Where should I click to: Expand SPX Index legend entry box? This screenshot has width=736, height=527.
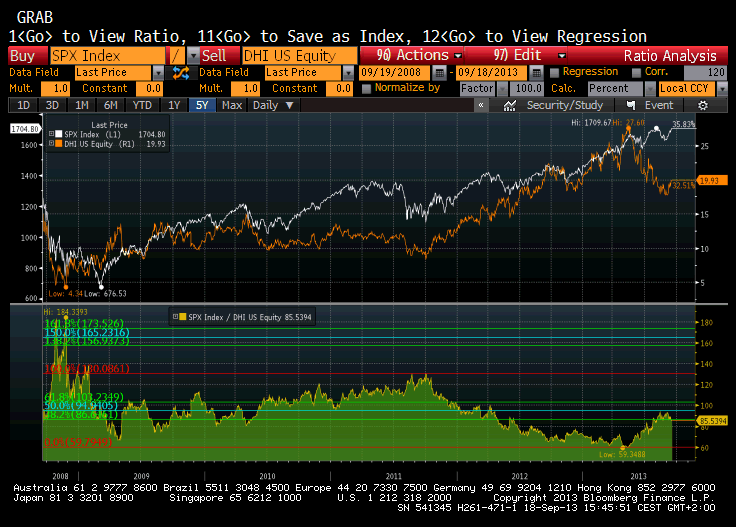click(x=52, y=134)
